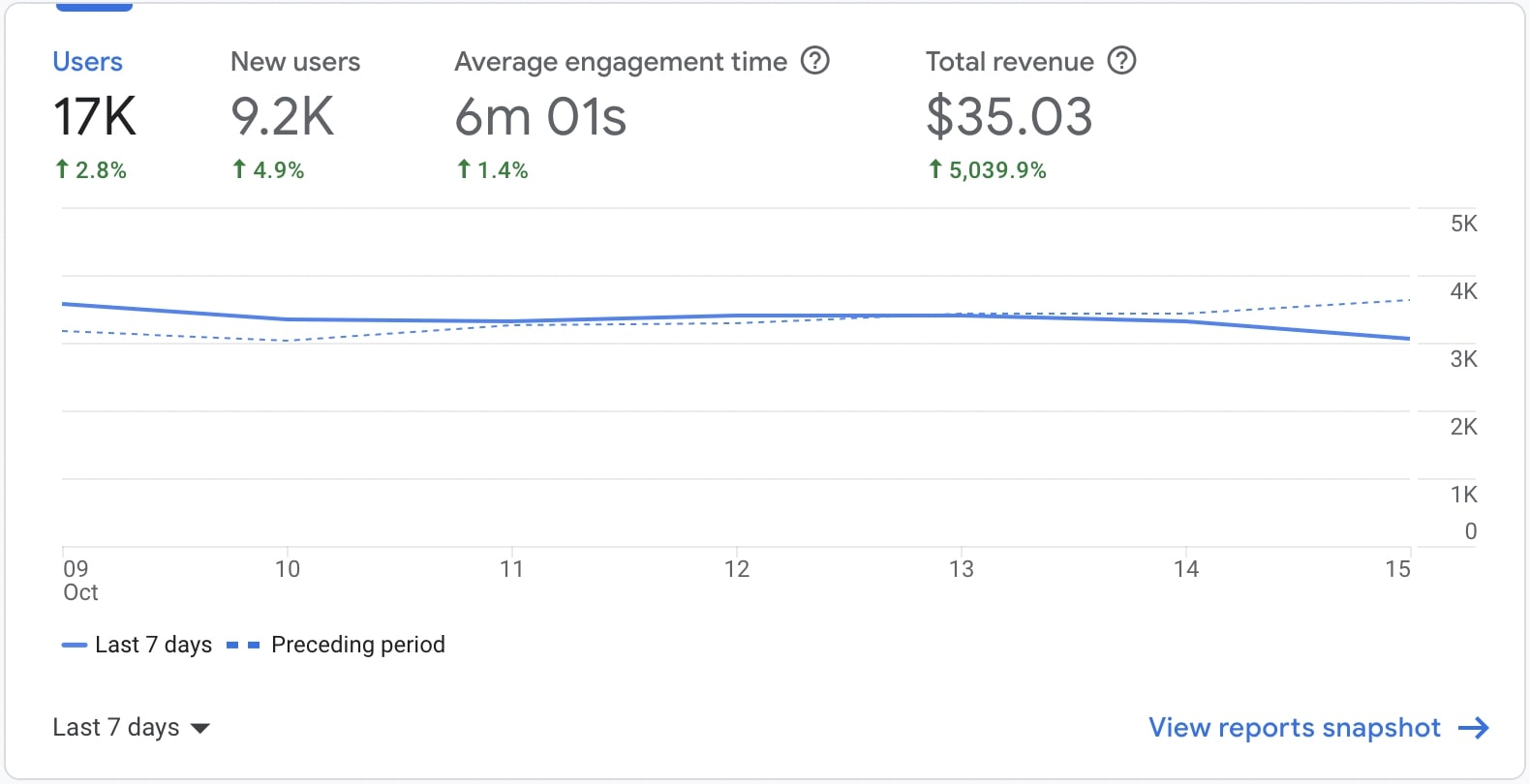The image size is (1530, 784).
Task: Click the 2.8% increase under Users
Action: (90, 170)
